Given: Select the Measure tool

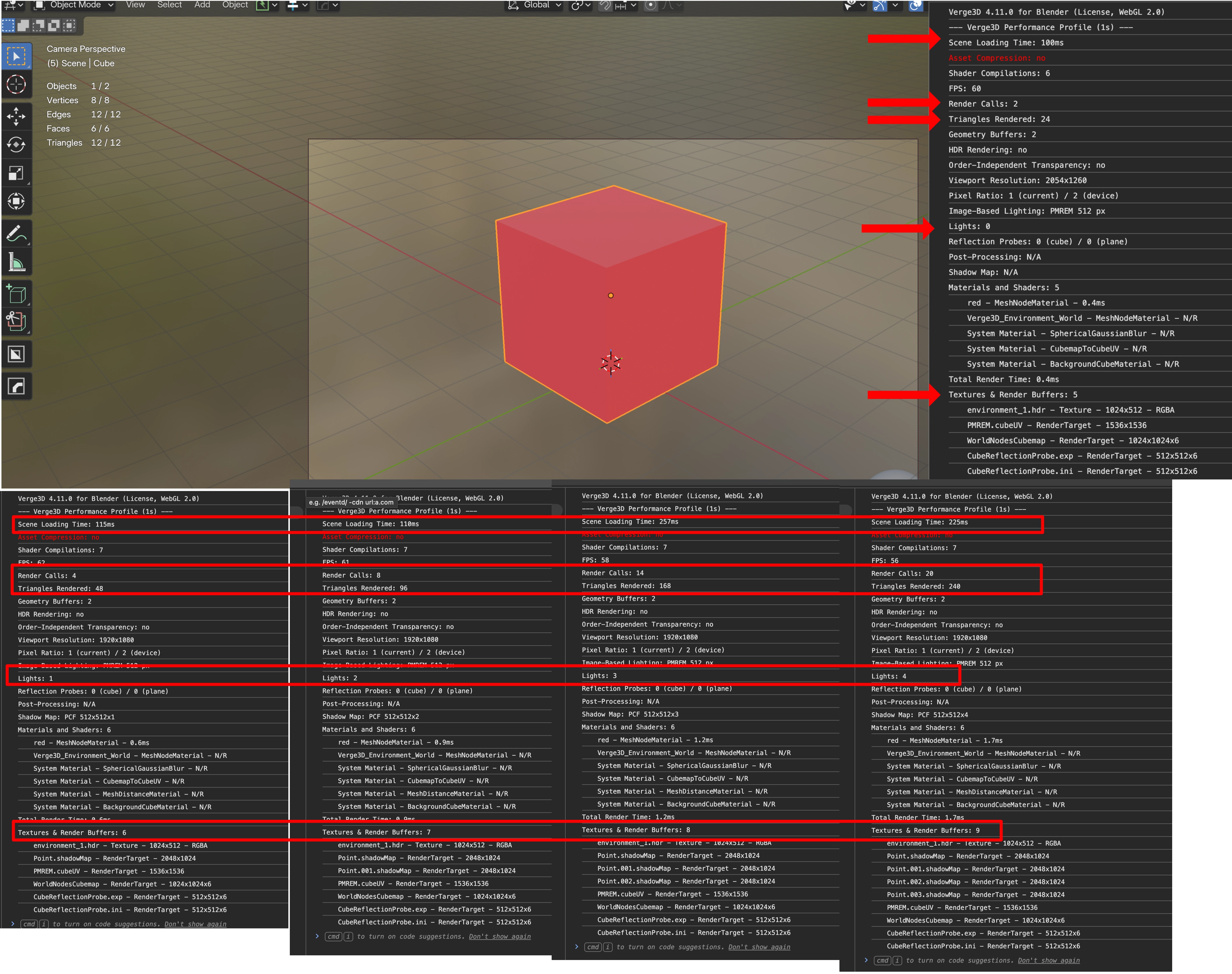Looking at the screenshot, I should coord(17,261).
